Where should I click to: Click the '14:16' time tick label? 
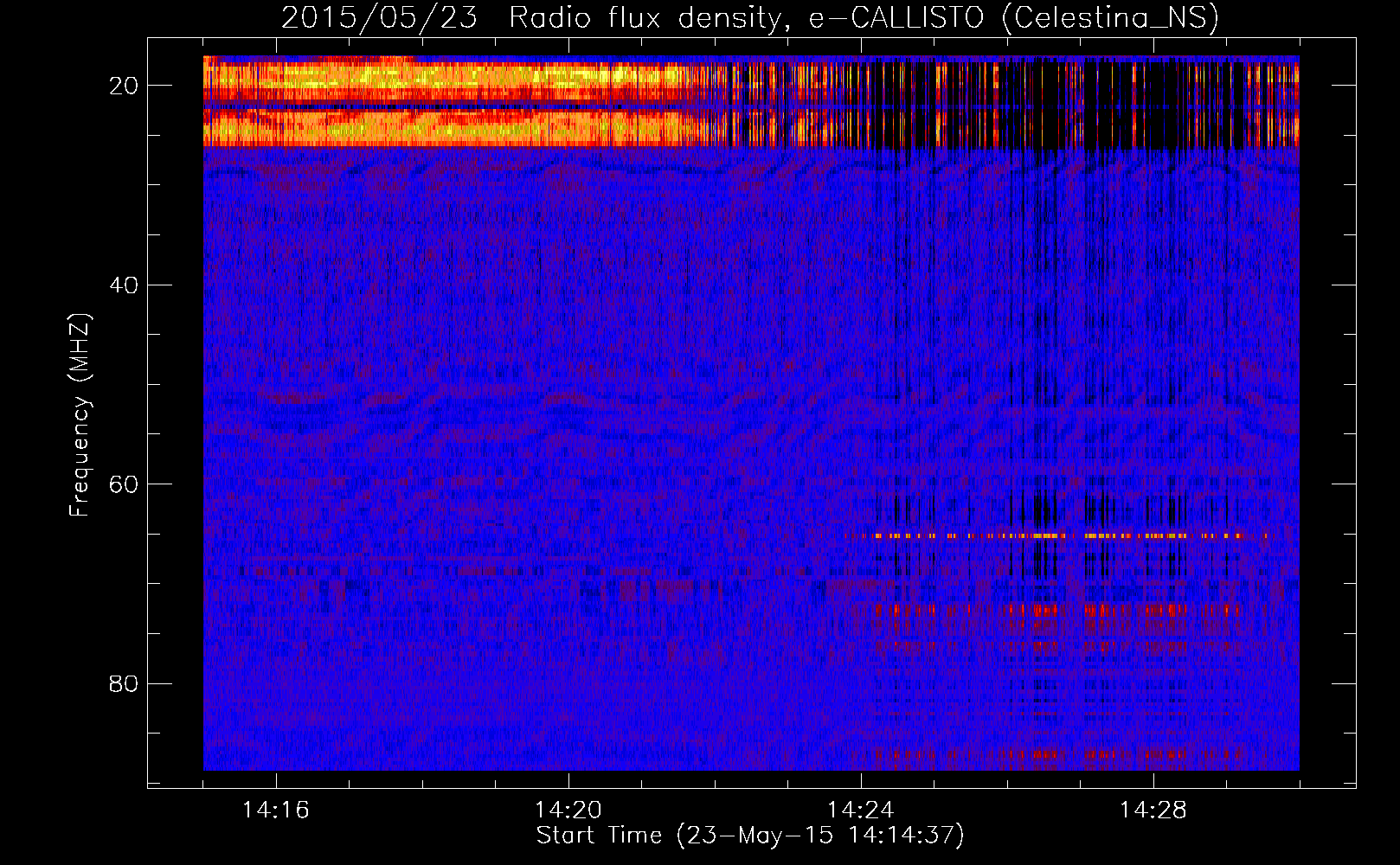tap(275, 811)
